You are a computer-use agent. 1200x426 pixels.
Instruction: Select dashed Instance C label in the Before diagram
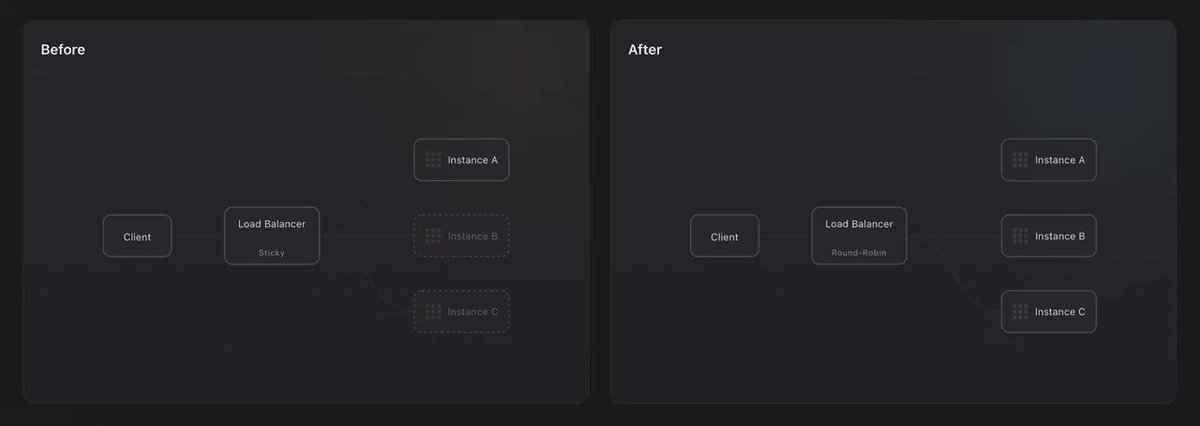point(473,312)
